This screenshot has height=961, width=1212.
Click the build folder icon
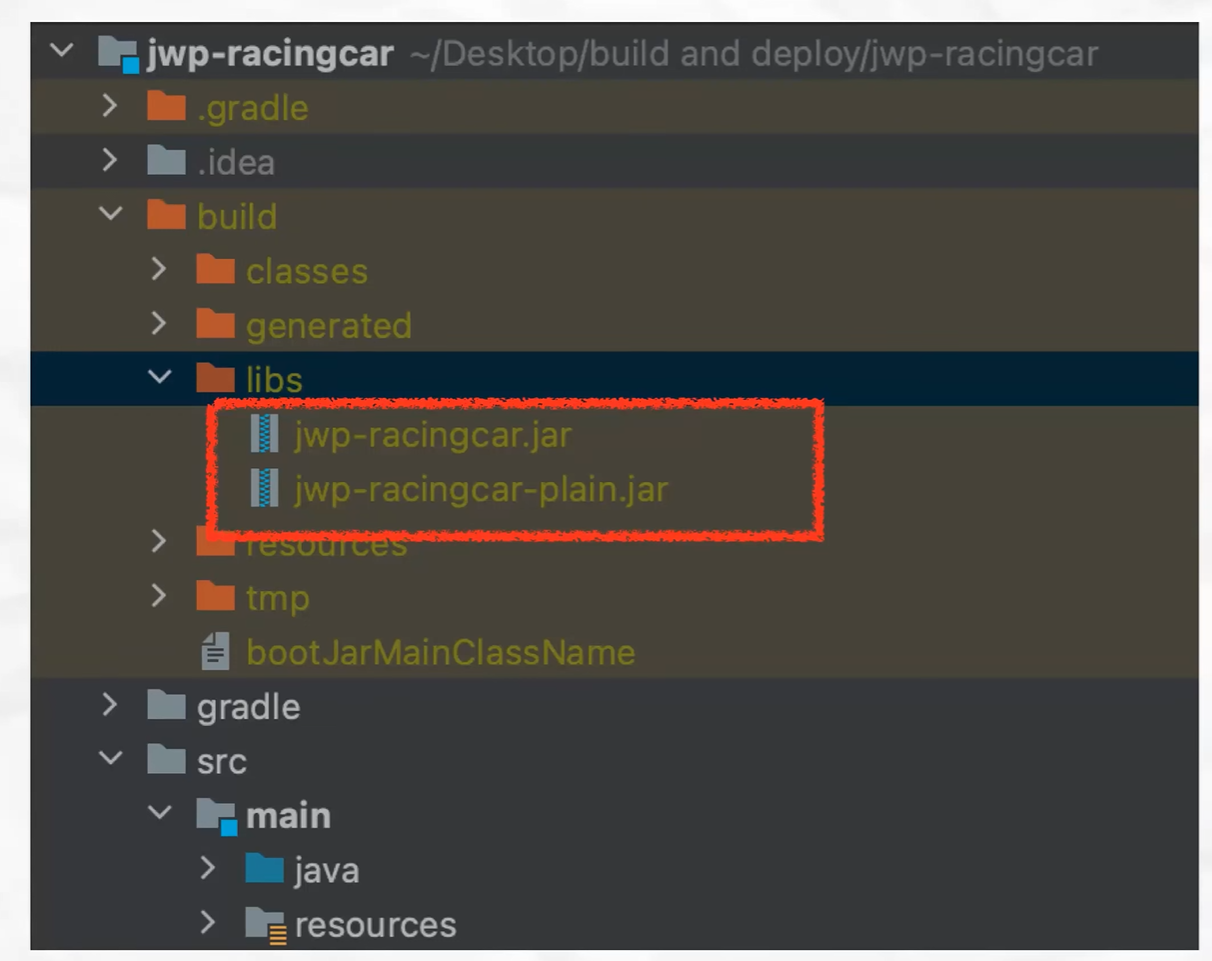(x=166, y=215)
